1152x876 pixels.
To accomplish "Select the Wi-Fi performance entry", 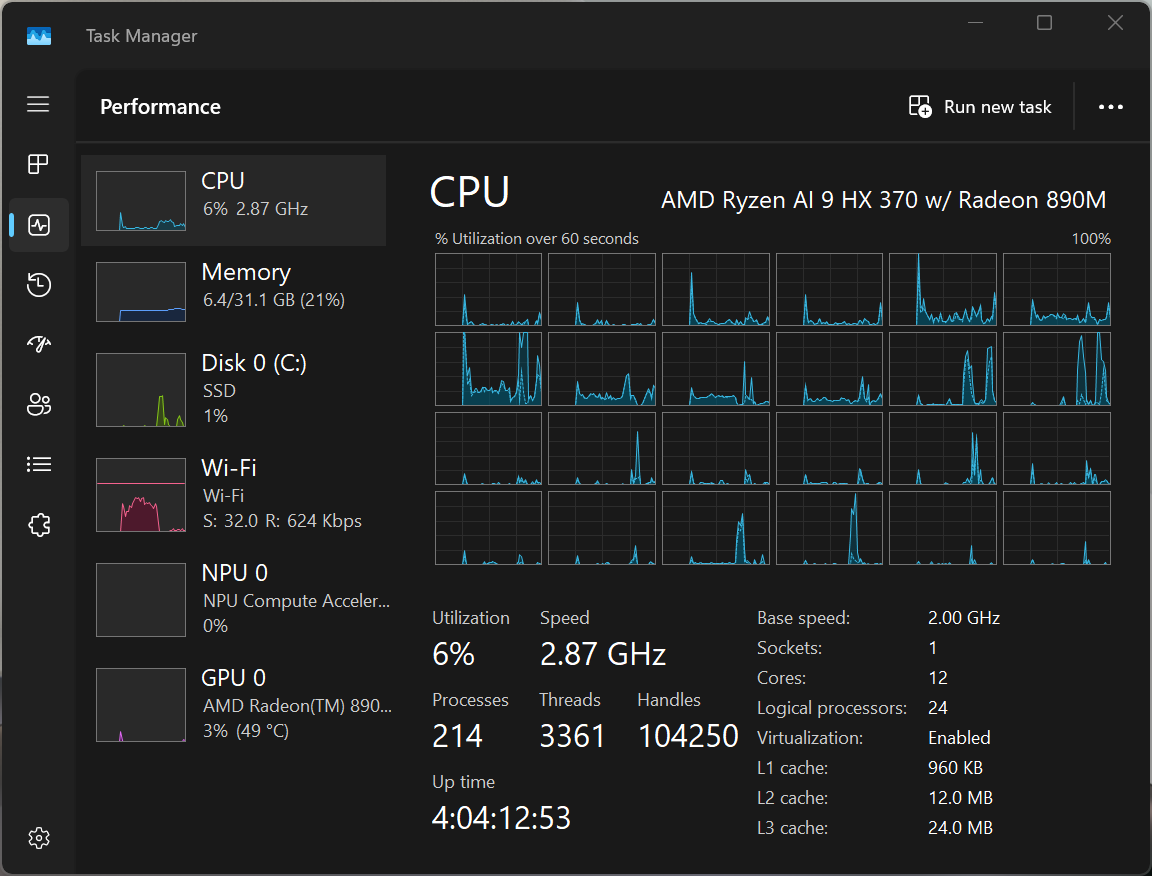I will click(233, 494).
